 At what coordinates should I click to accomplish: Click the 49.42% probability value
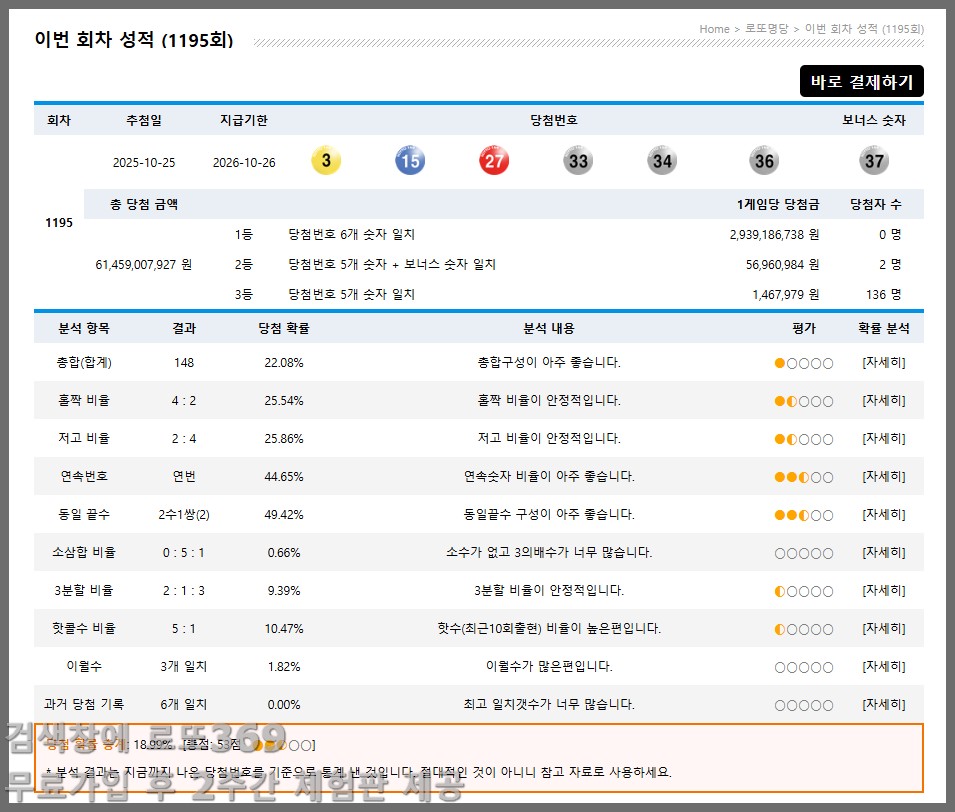point(284,515)
